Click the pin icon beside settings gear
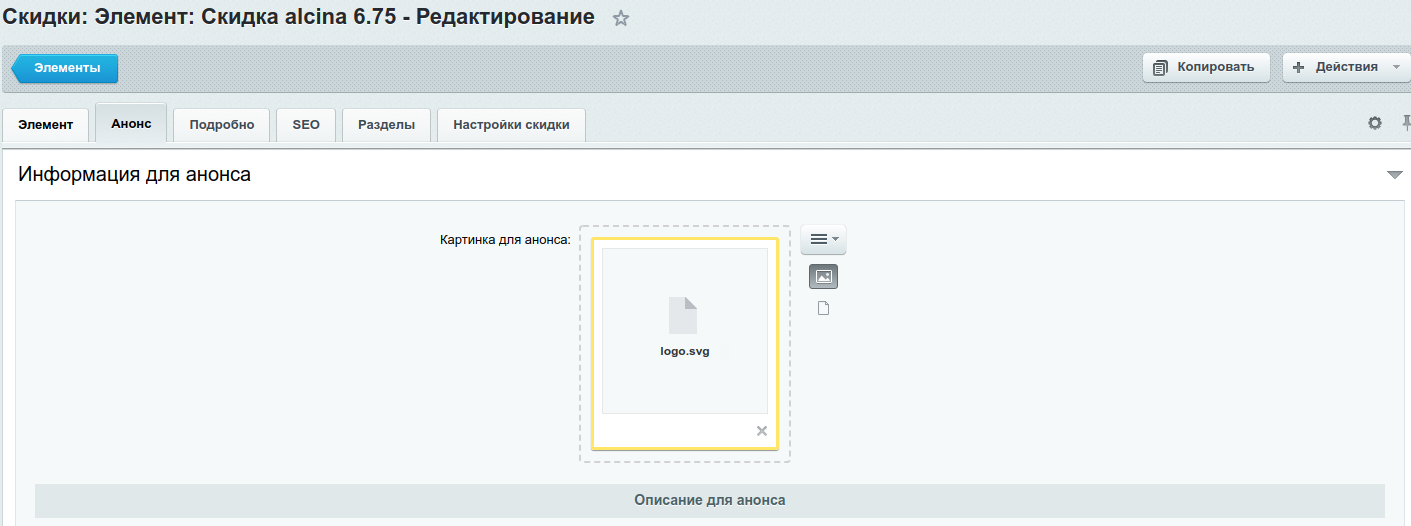 coord(1405,123)
